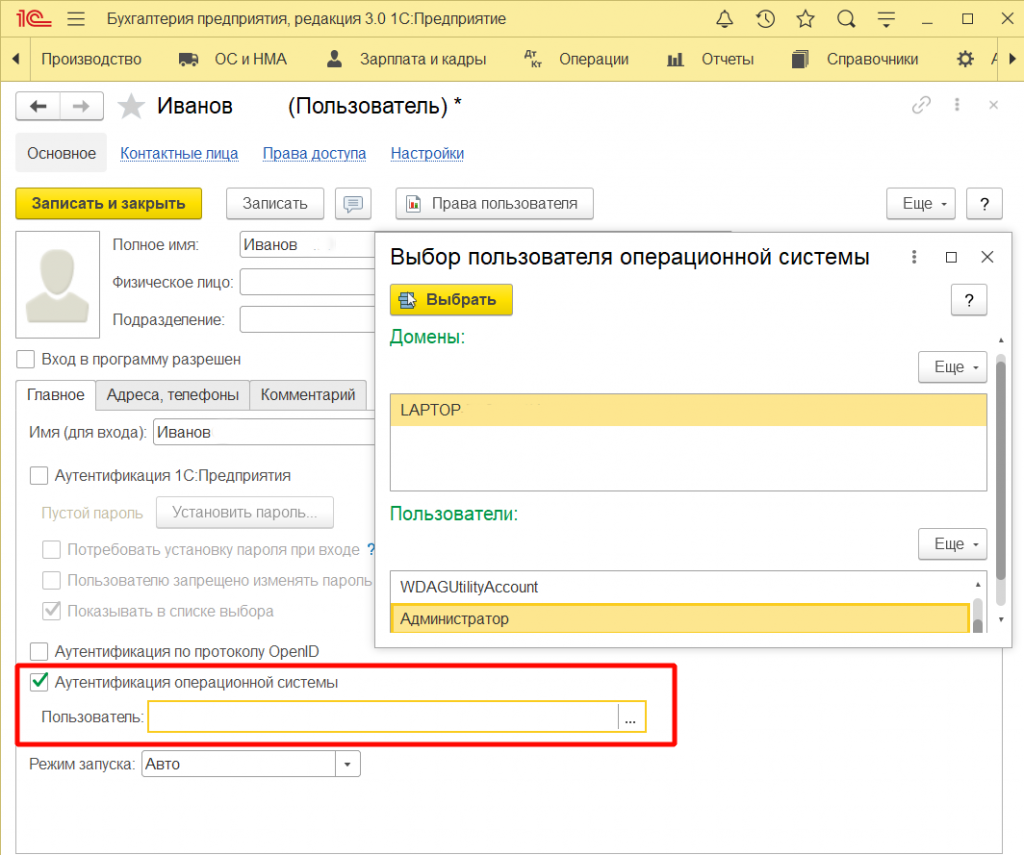Viewport: 1024px width, 855px height.
Task: Open the Права доступа link
Action: [x=314, y=153]
